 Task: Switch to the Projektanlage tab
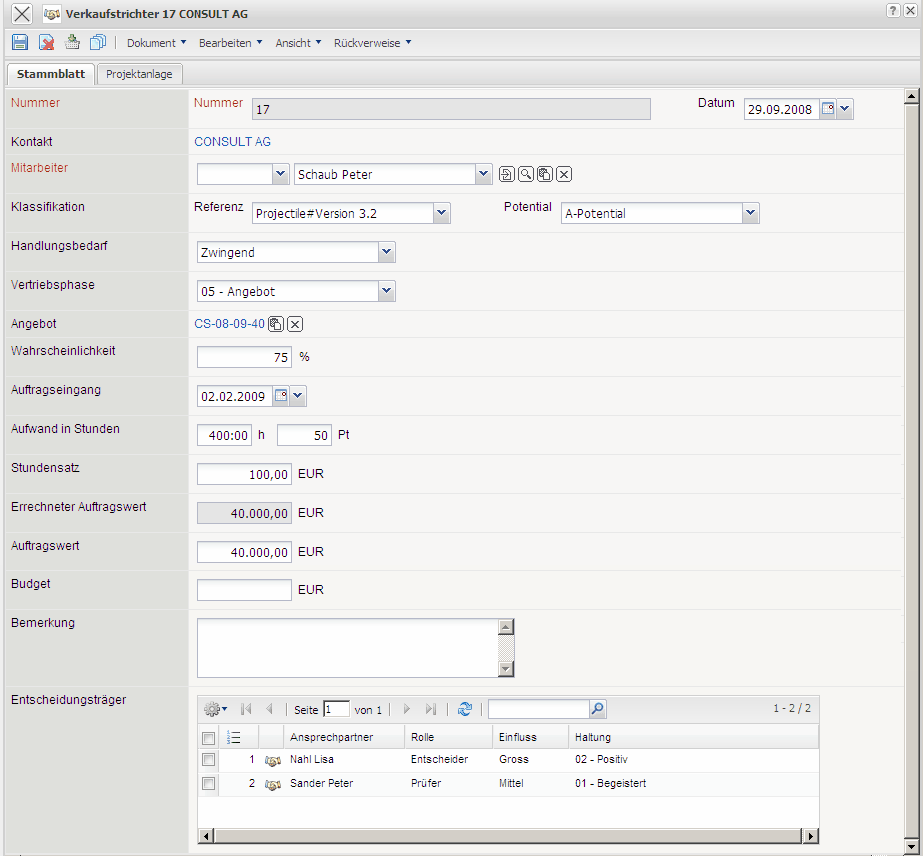coord(139,74)
